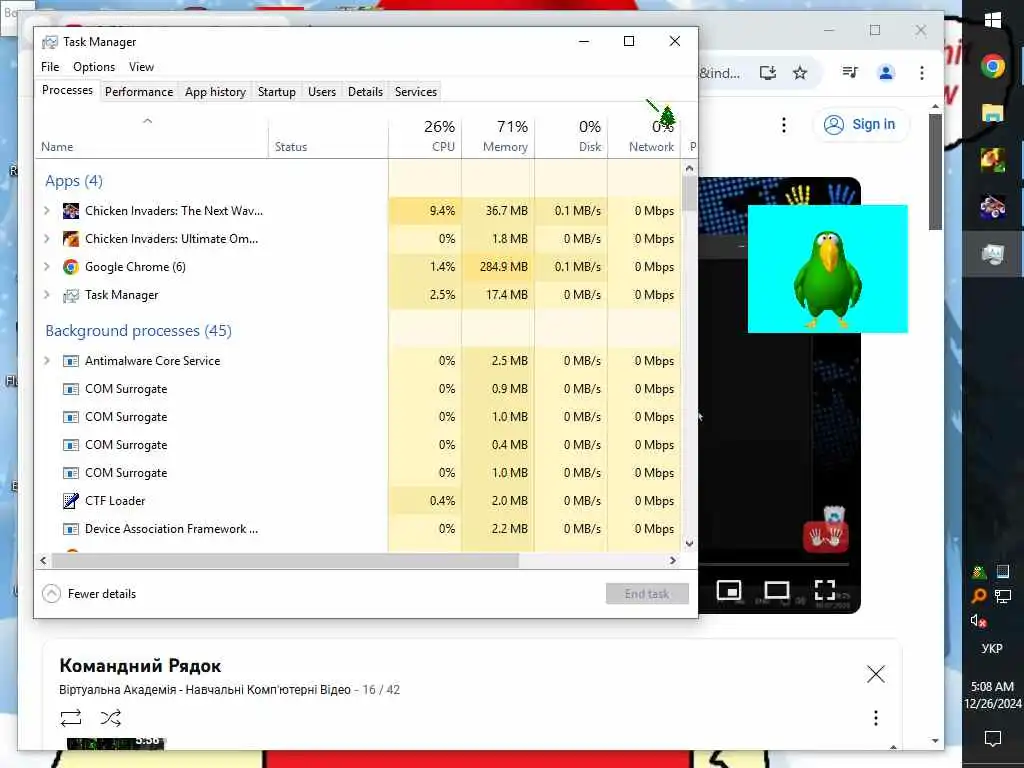This screenshot has height=768, width=1024.
Task: Click the muted volume tray icon
Action: [978, 620]
